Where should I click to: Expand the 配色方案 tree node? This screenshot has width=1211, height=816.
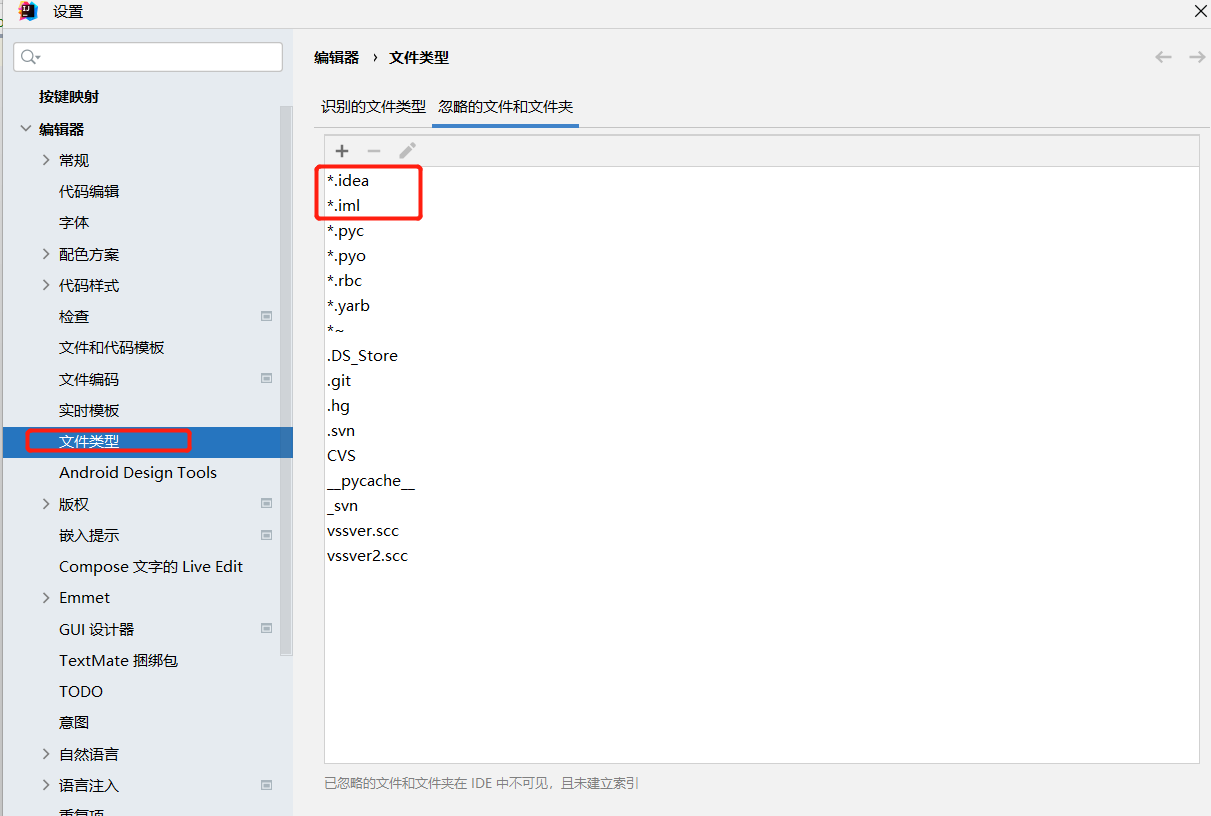[x=46, y=254]
